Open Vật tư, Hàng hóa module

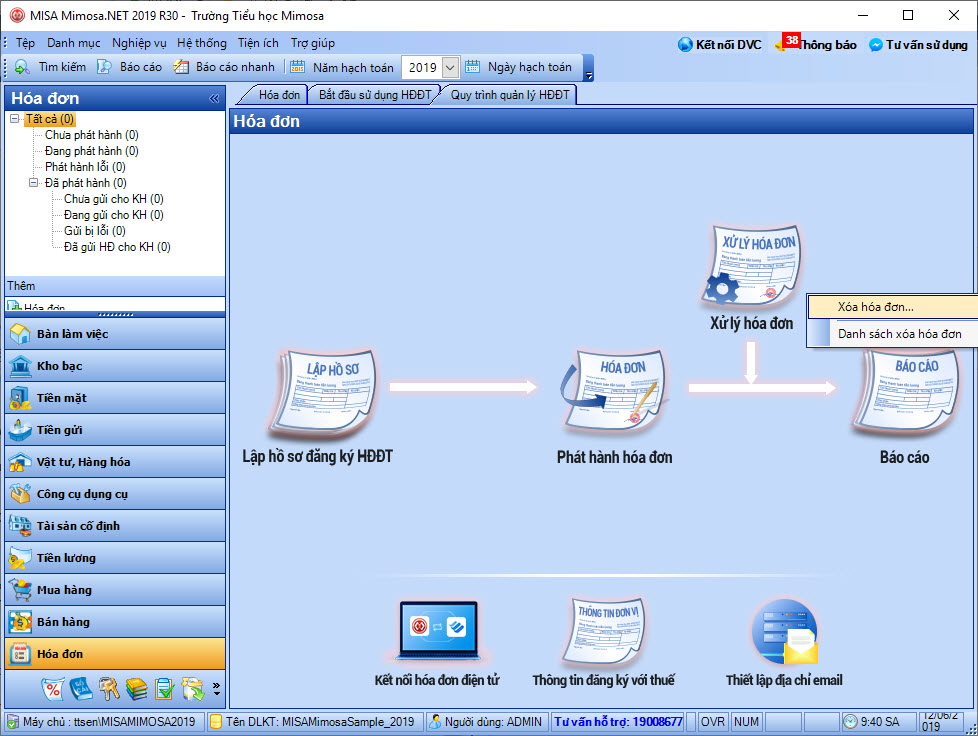point(115,462)
